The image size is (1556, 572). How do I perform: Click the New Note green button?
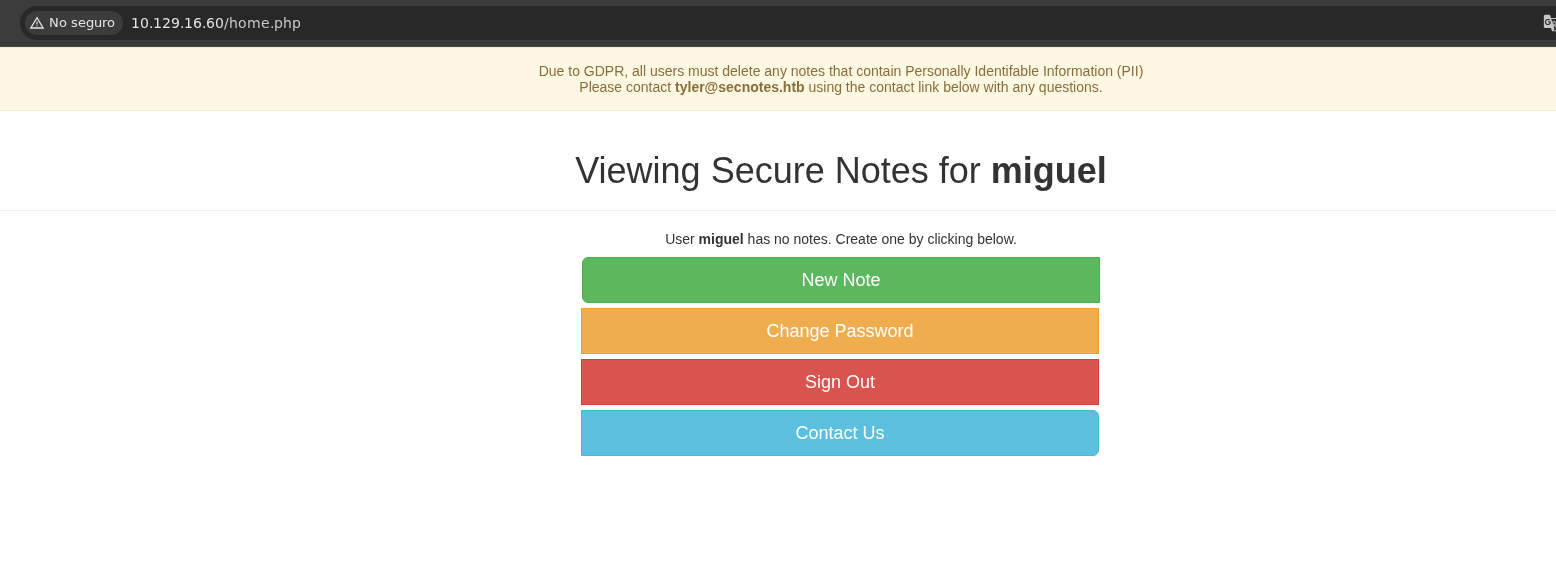point(840,280)
